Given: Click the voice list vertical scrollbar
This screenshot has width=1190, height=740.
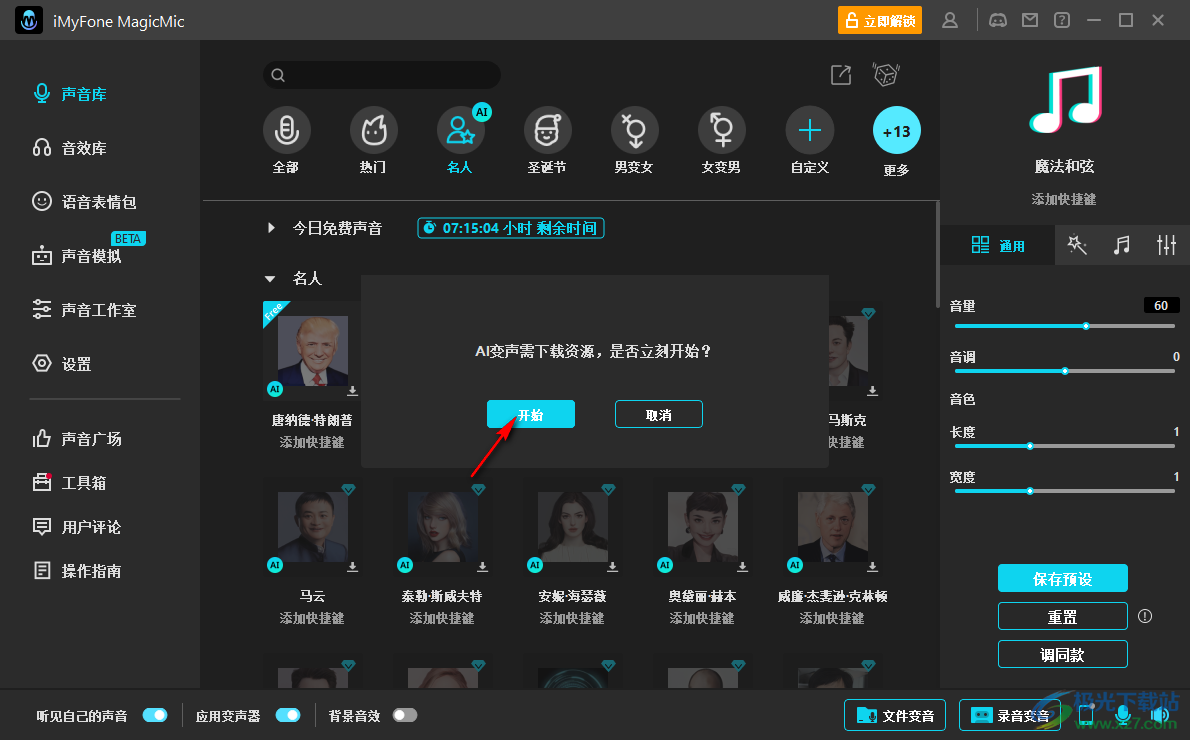Looking at the screenshot, I should pyautogui.click(x=937, y=254).
